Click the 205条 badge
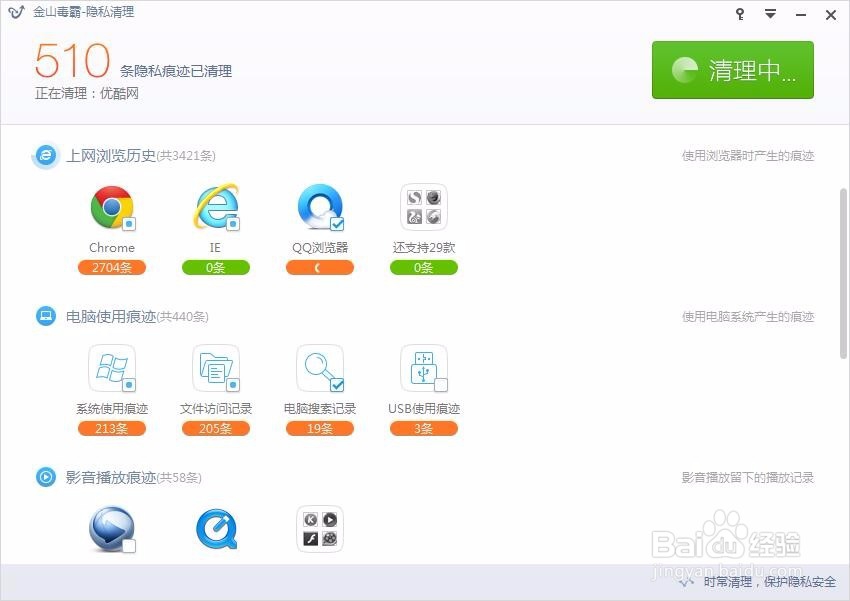 (x=216, y=428)
